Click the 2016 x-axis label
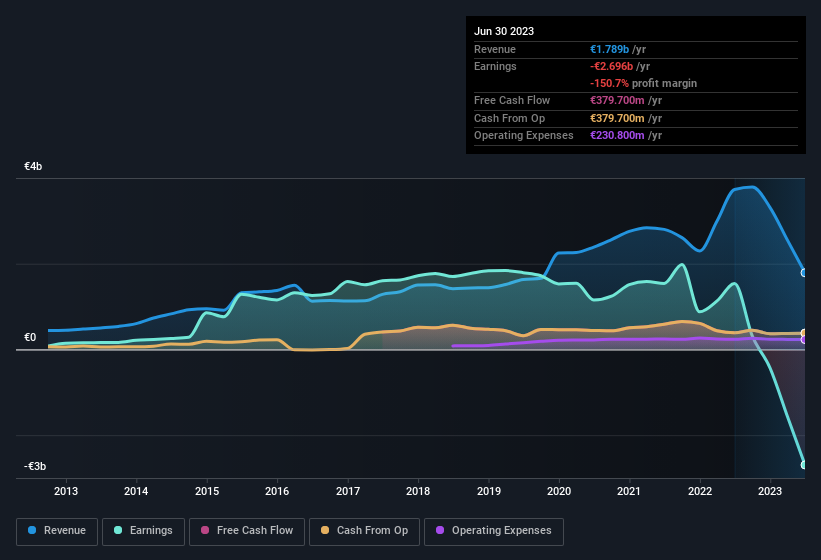The width and height of the screenshot is (821, 560). tap(277, 491)
